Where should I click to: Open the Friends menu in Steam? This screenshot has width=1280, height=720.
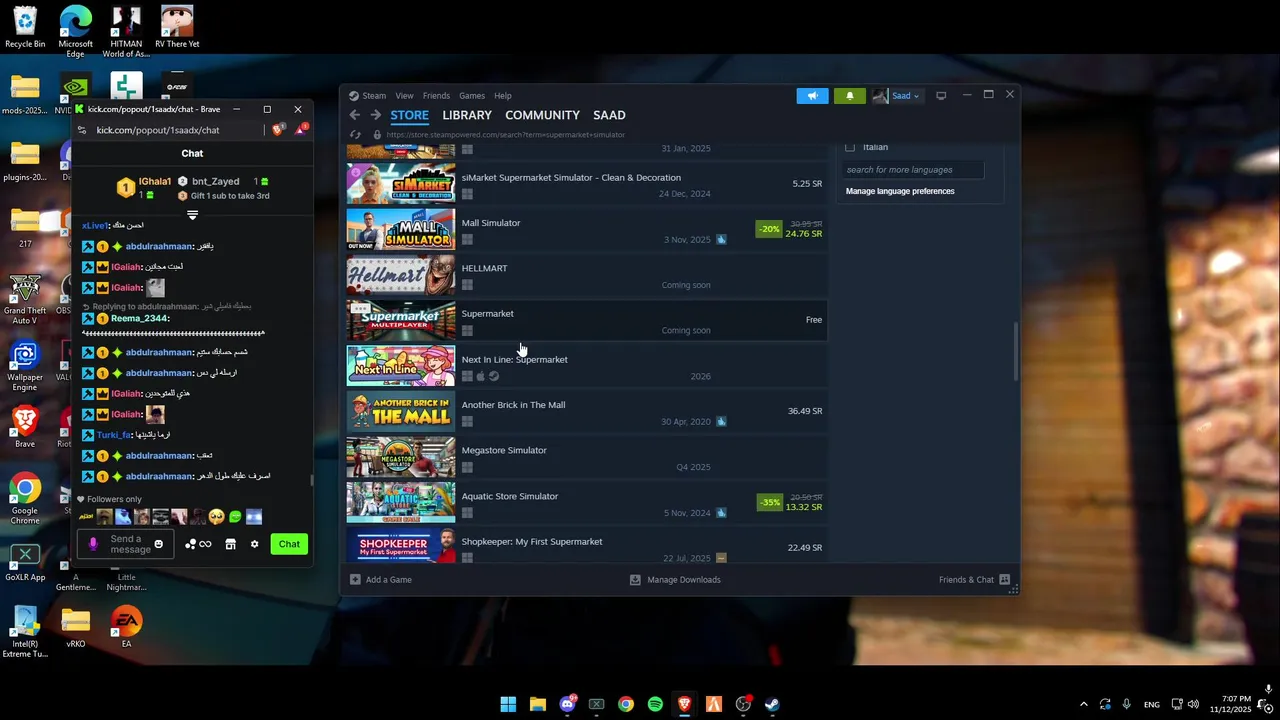pos(436,96)
